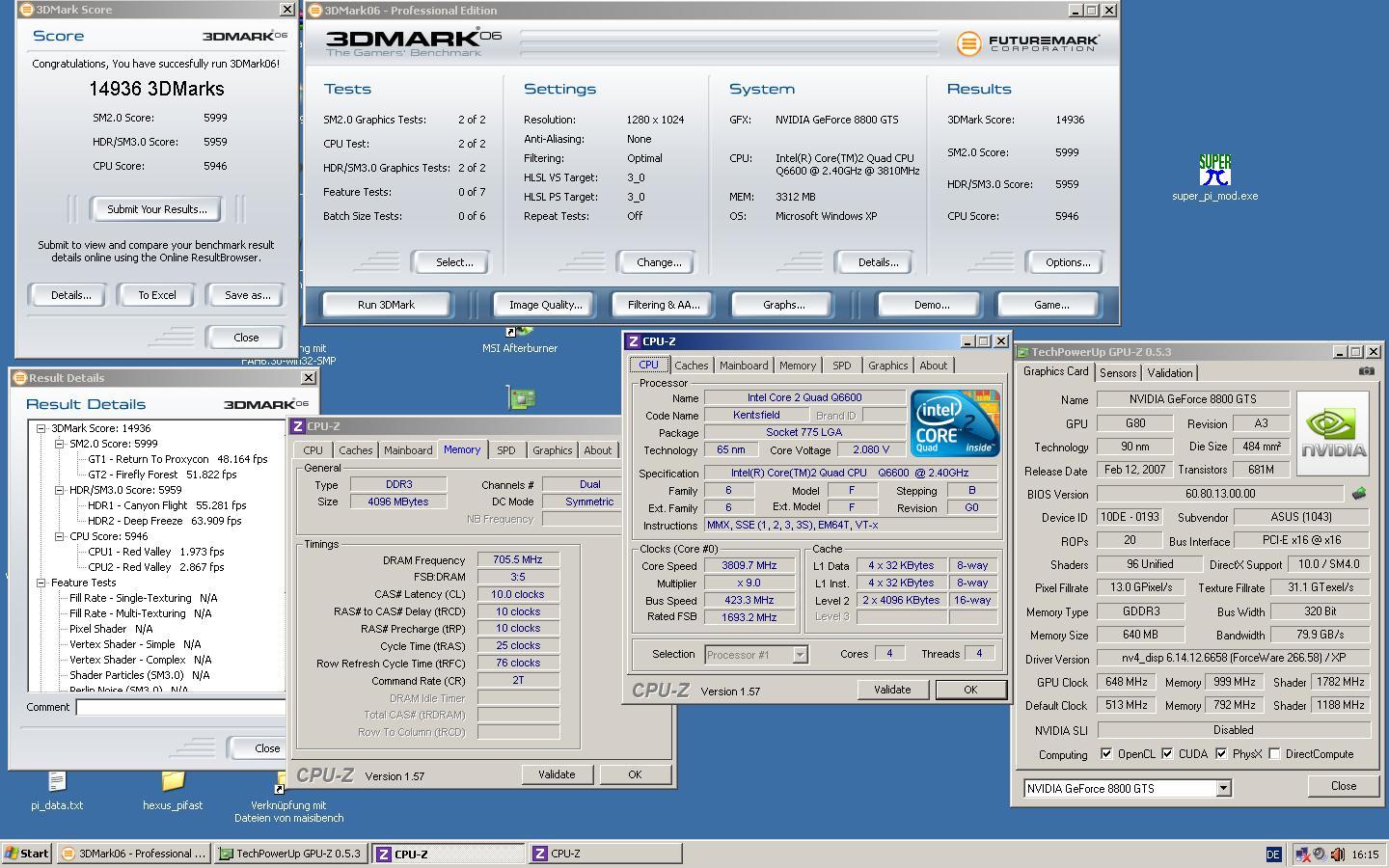Click the DE language indicator in tray

click(x=1273, y=854)
